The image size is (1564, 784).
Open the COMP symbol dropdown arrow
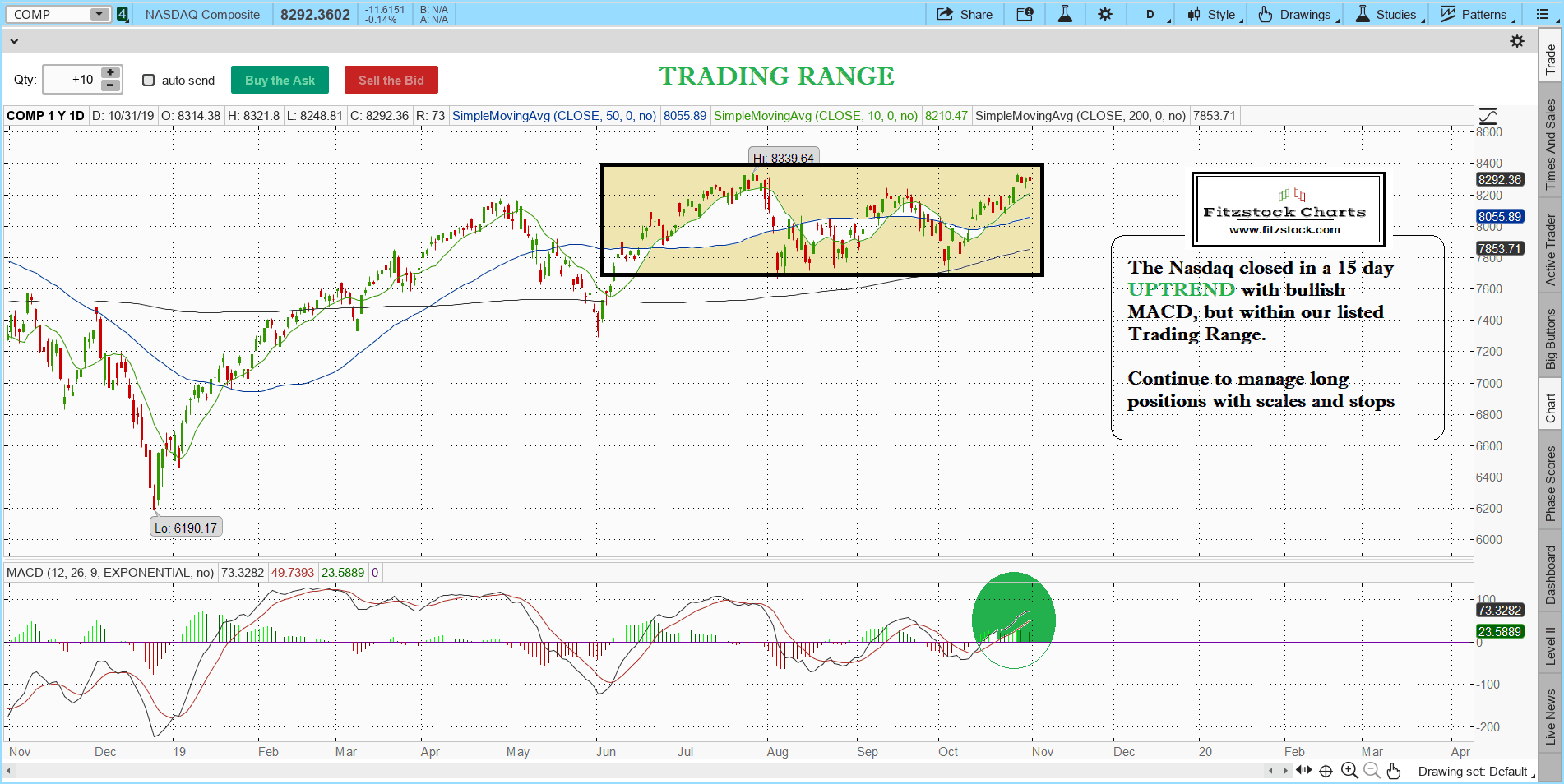(99, 14)
